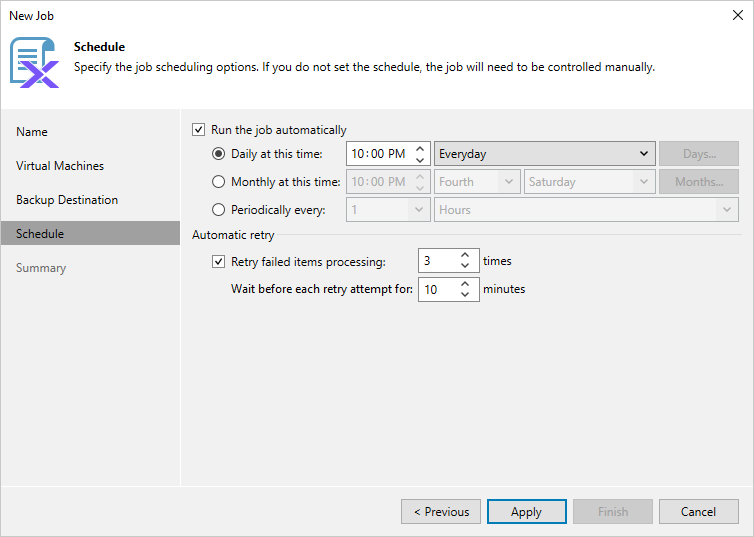The image size is (754, 537).
Task: Click the retry wait minutes field
Action: tap(436, 290)
